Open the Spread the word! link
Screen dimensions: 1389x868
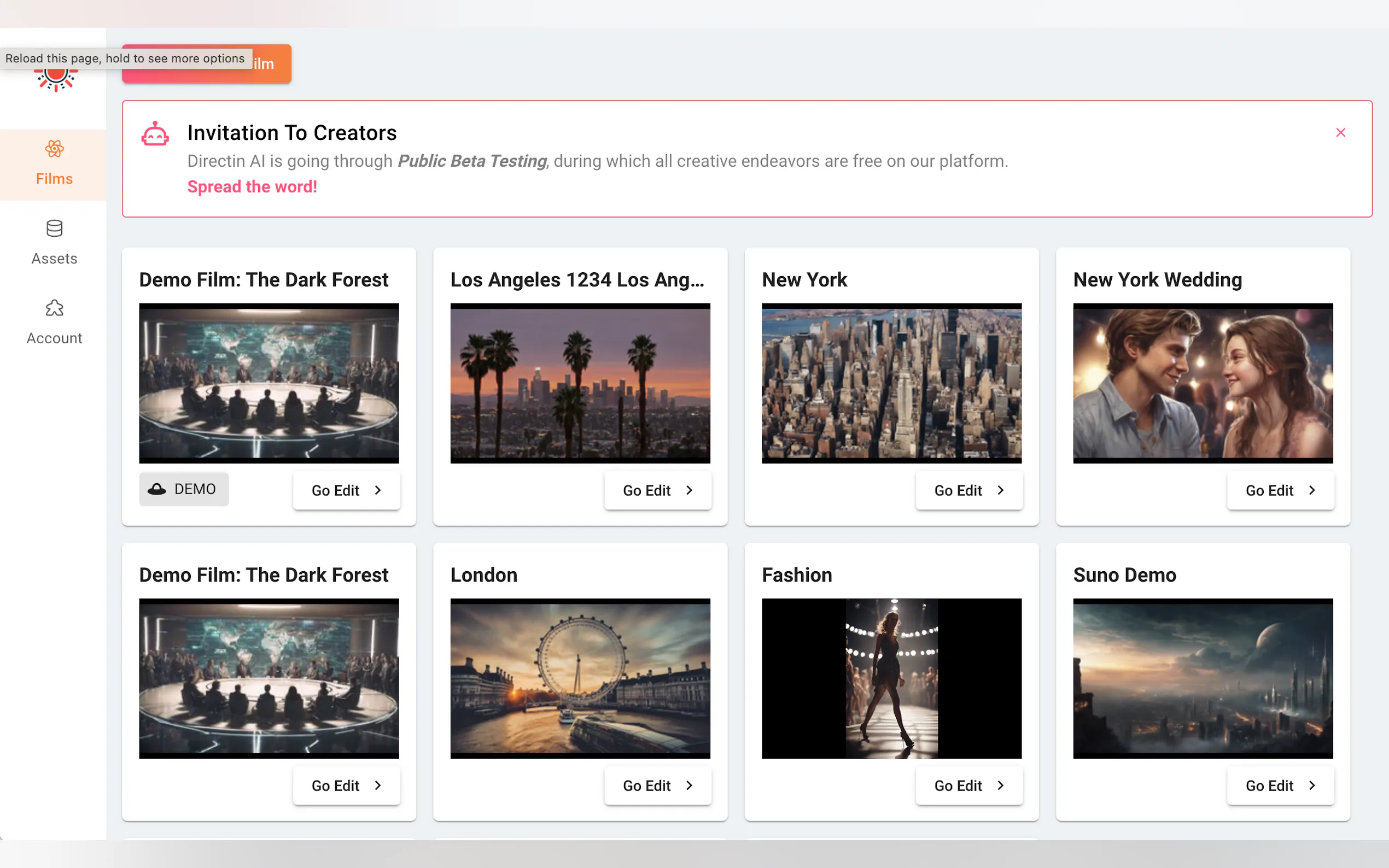(x=252, y=186)
